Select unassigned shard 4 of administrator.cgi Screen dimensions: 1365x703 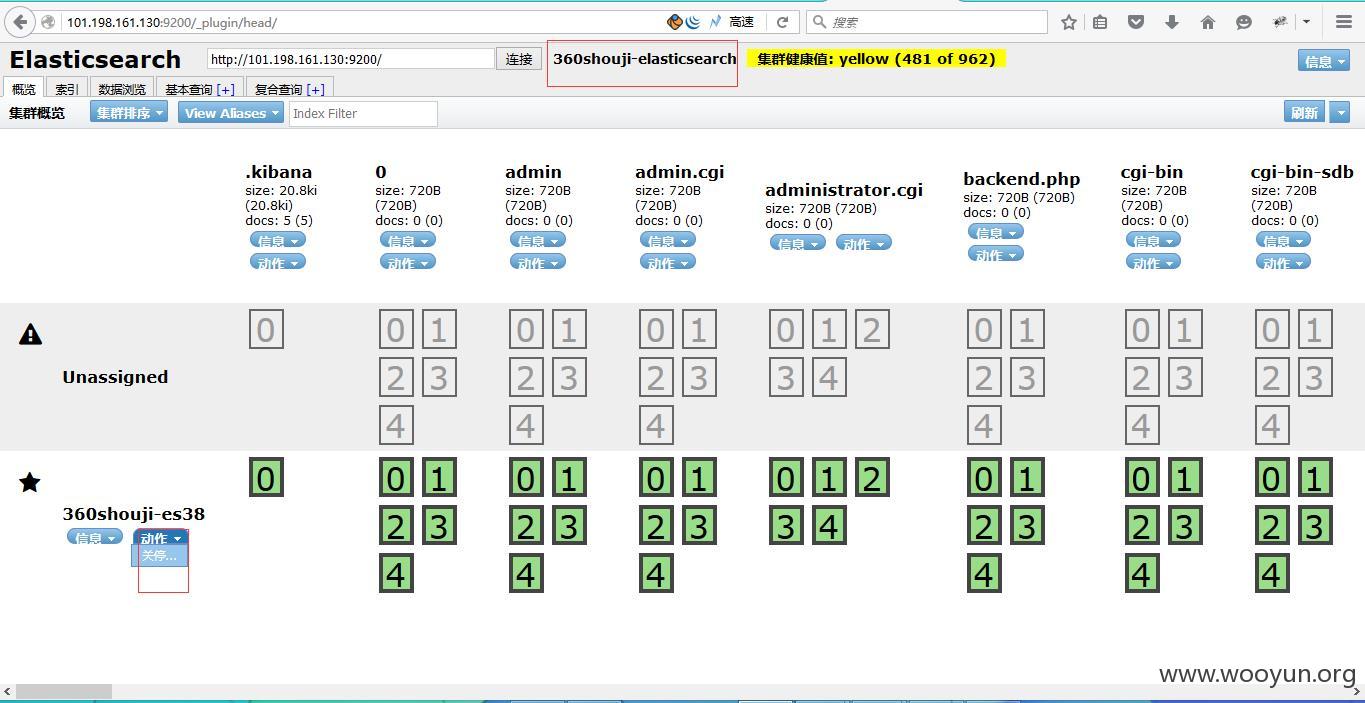(x=829, y=378)
